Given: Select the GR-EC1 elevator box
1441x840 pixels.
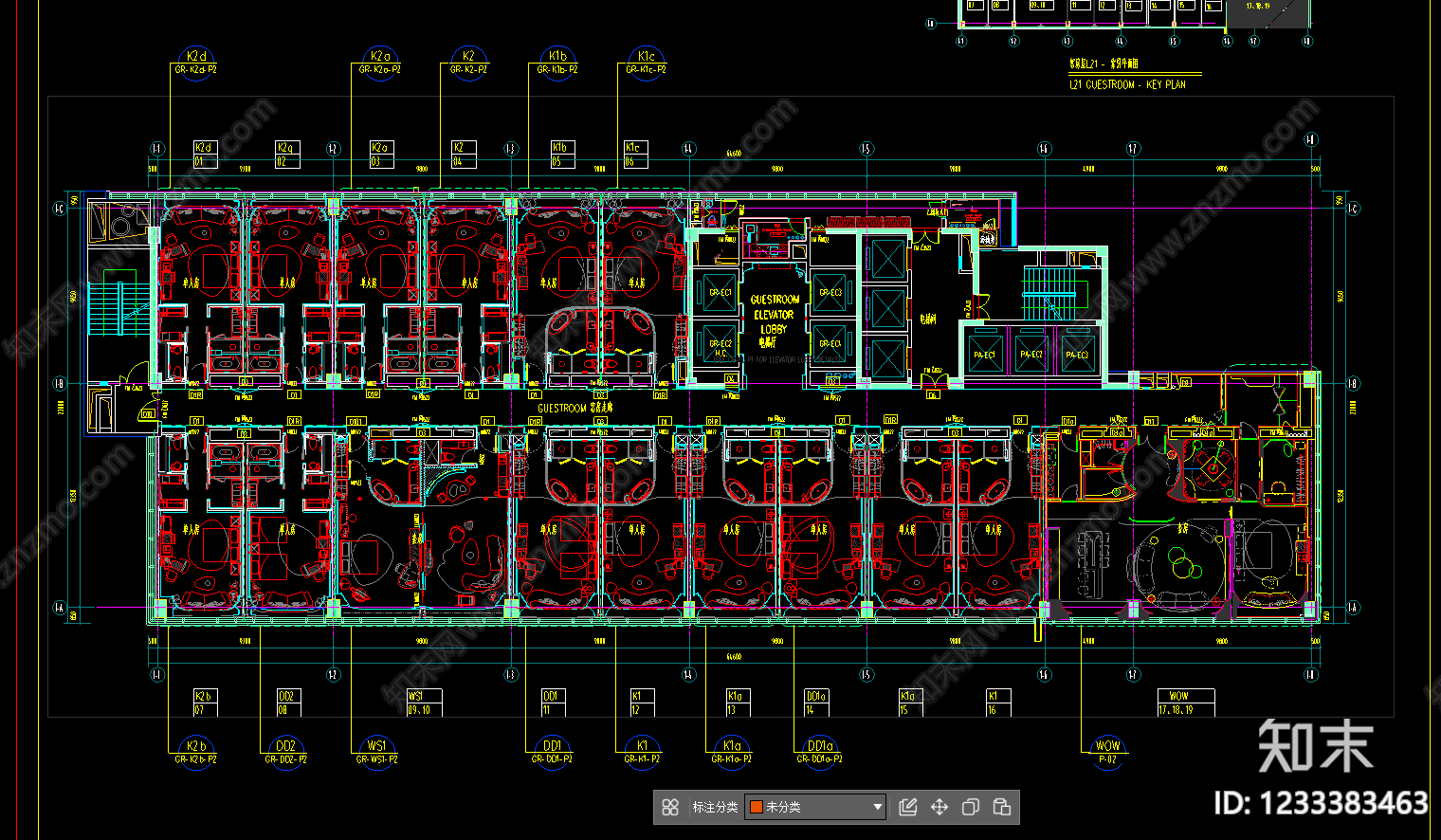Looking at the screenshot, I should (x=720, y=292).
